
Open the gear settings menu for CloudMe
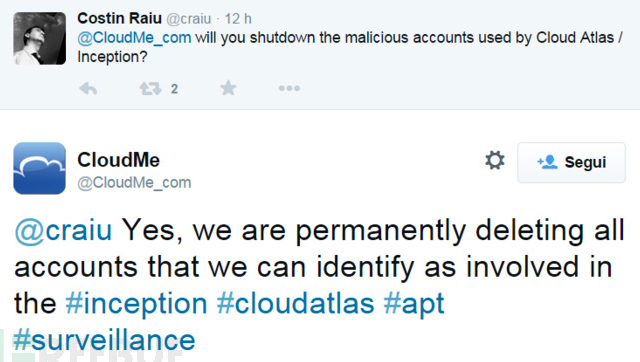495,160
